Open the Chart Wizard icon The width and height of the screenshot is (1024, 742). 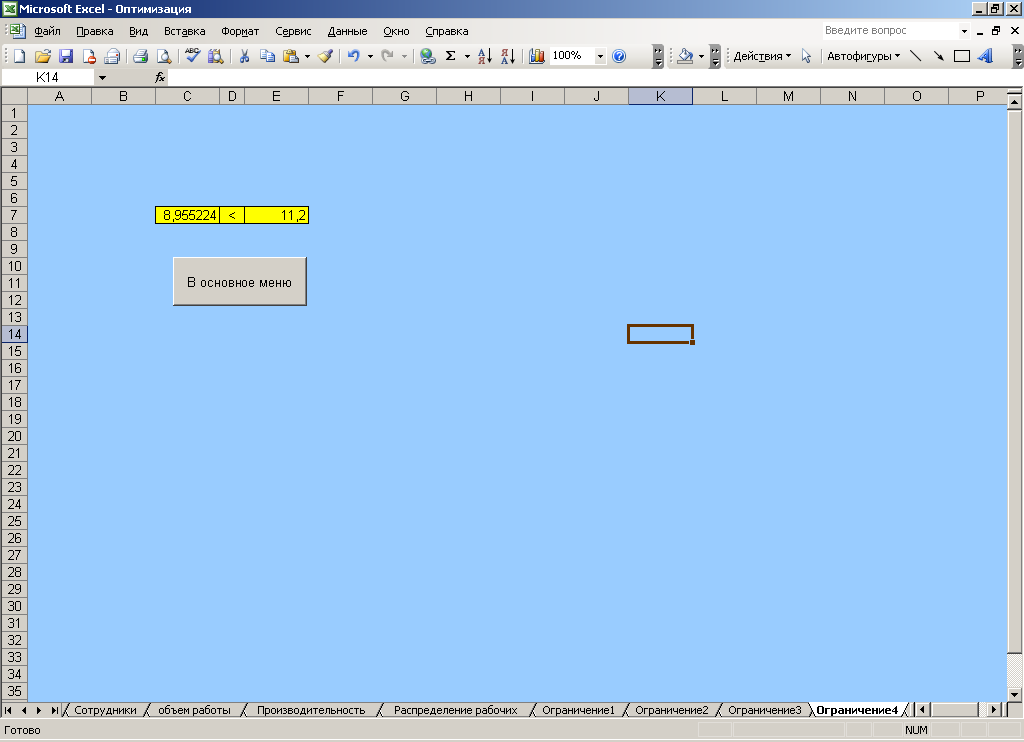click(537, 57)
